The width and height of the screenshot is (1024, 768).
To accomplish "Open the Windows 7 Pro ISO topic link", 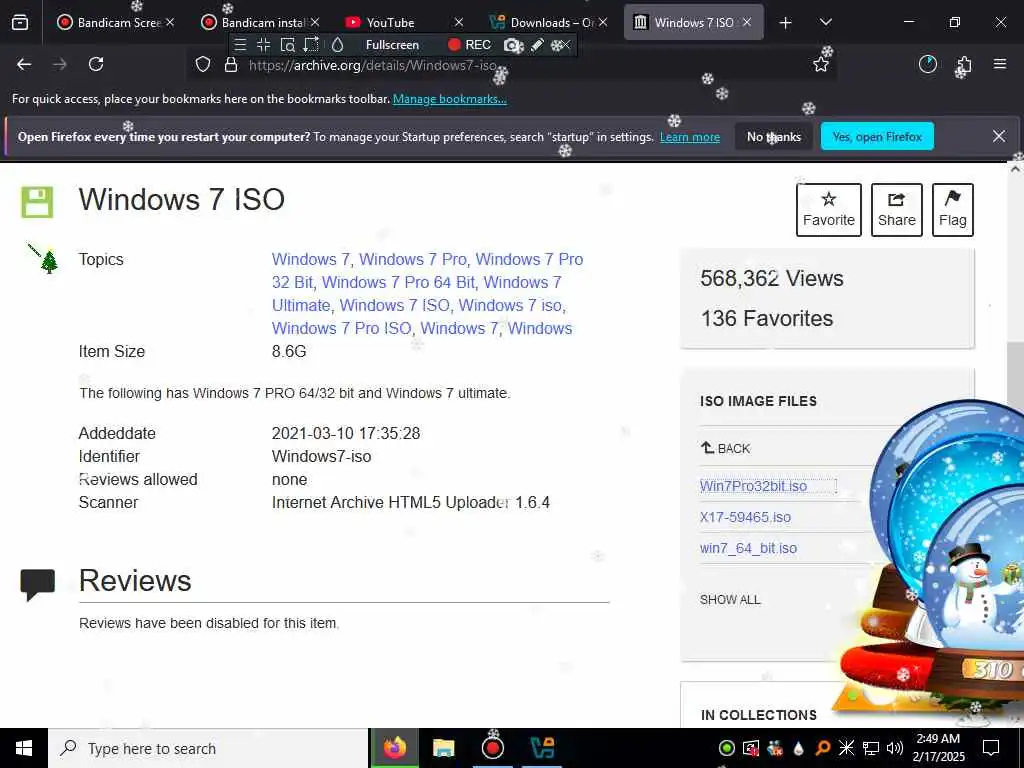I will (342, 328).
